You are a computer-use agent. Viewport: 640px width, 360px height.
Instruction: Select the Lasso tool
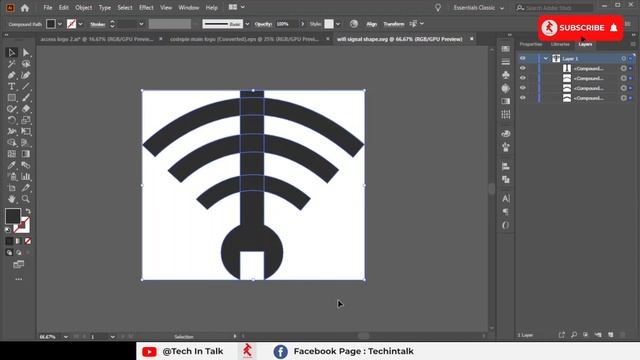tap(26, 64)
